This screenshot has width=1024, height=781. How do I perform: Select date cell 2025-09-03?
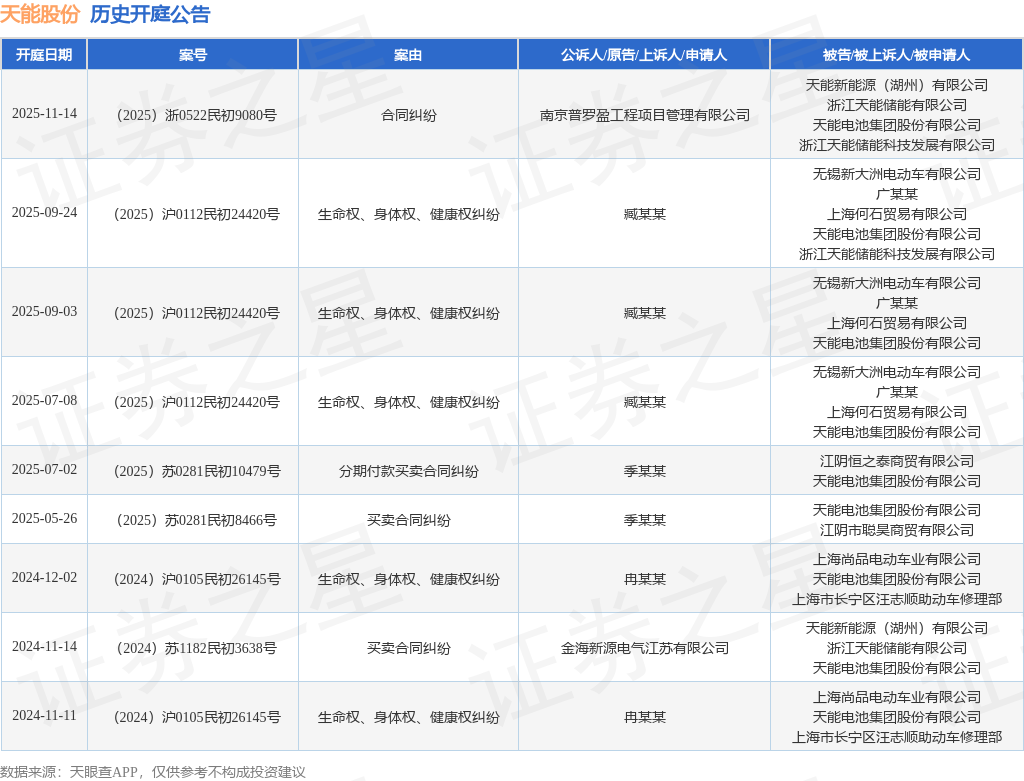click(x=44, y=311)
